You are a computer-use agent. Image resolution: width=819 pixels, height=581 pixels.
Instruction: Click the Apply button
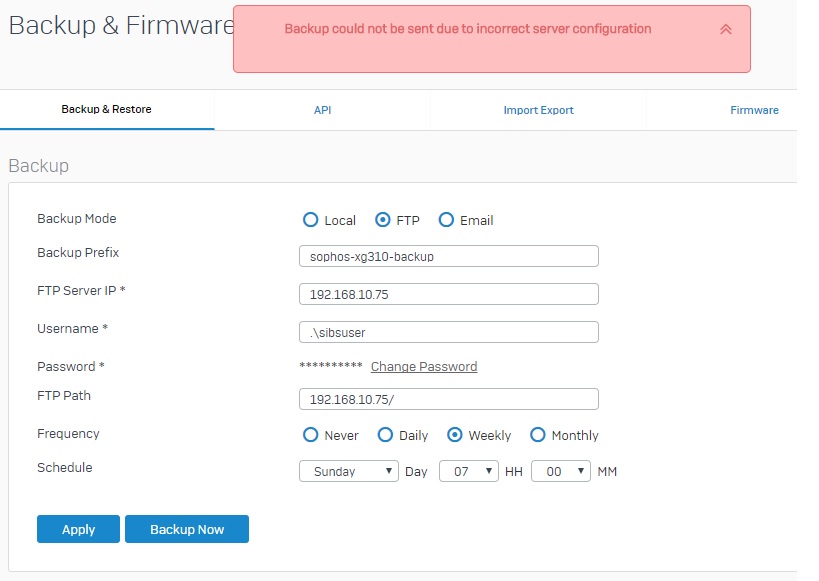click(x=78, y=529)
